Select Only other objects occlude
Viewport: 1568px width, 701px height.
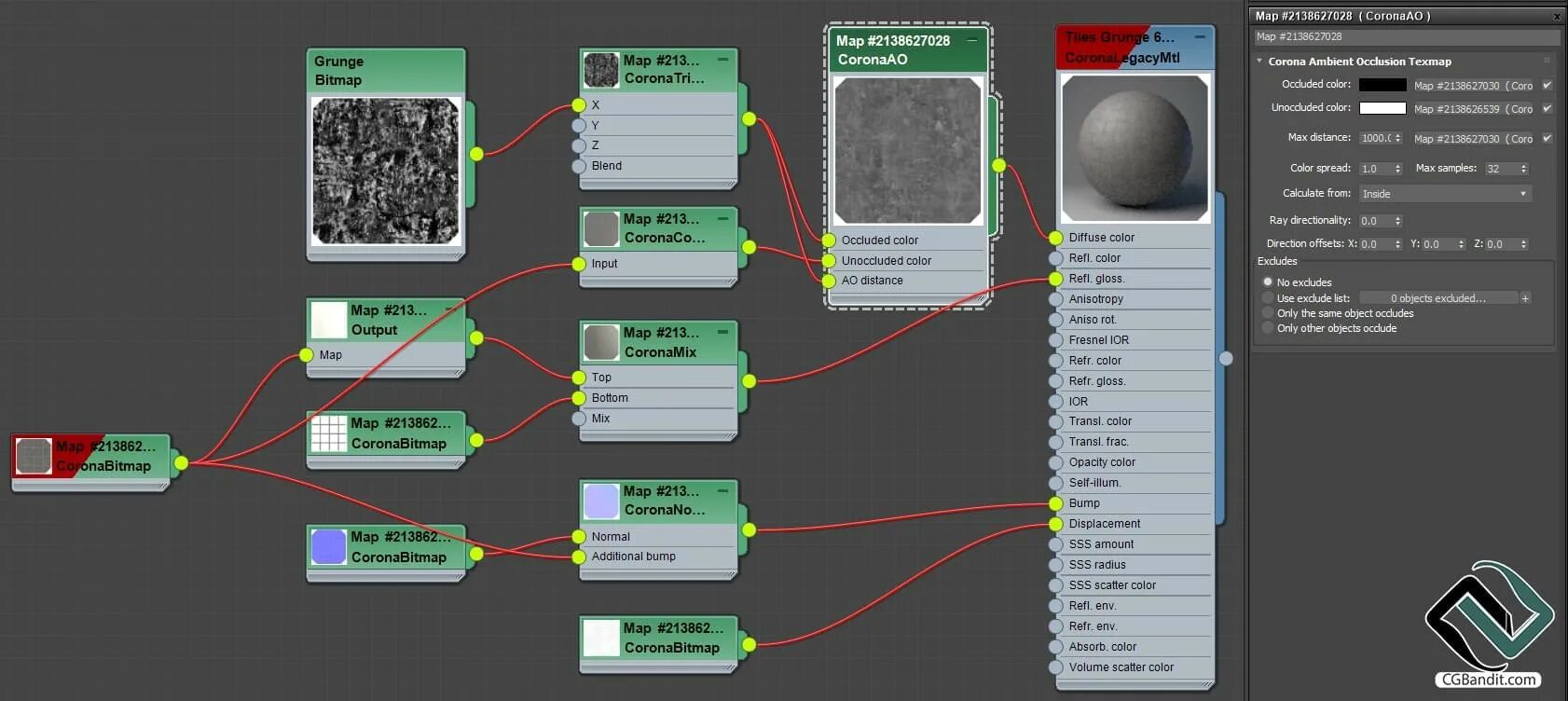(1268, 328)
